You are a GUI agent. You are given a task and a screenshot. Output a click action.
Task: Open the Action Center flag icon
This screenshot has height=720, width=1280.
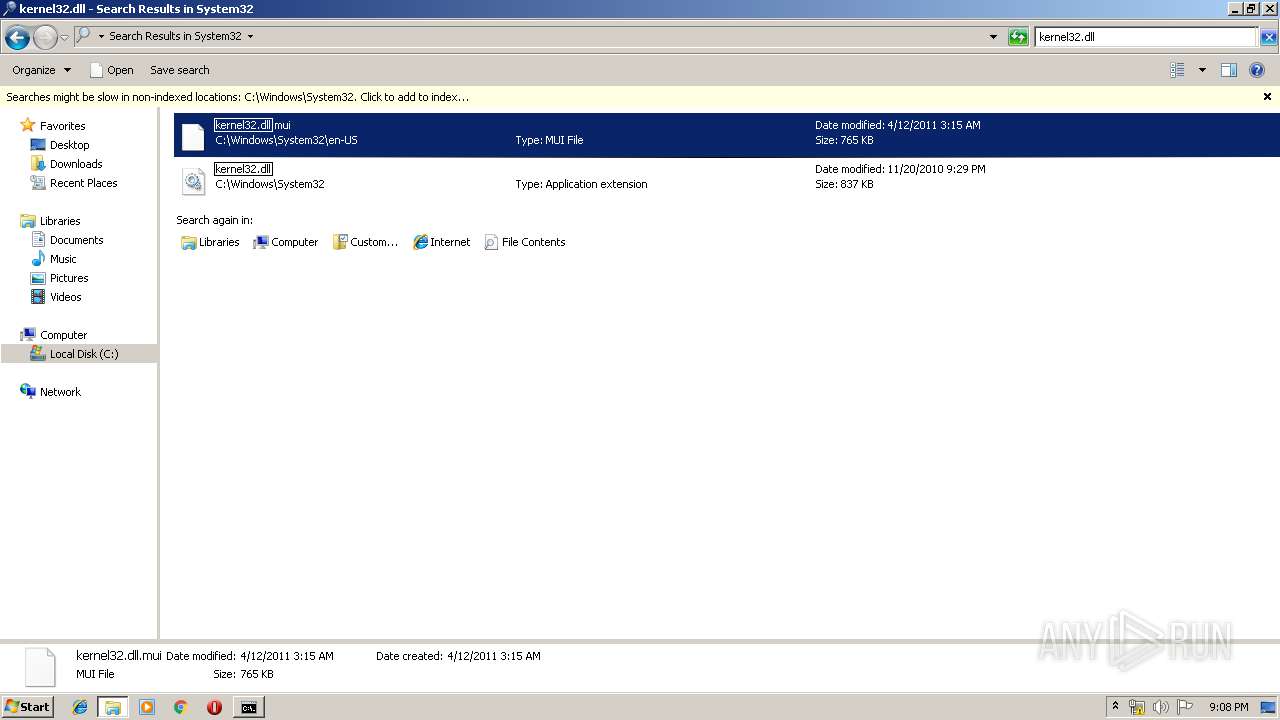(x=1184, y=707)
